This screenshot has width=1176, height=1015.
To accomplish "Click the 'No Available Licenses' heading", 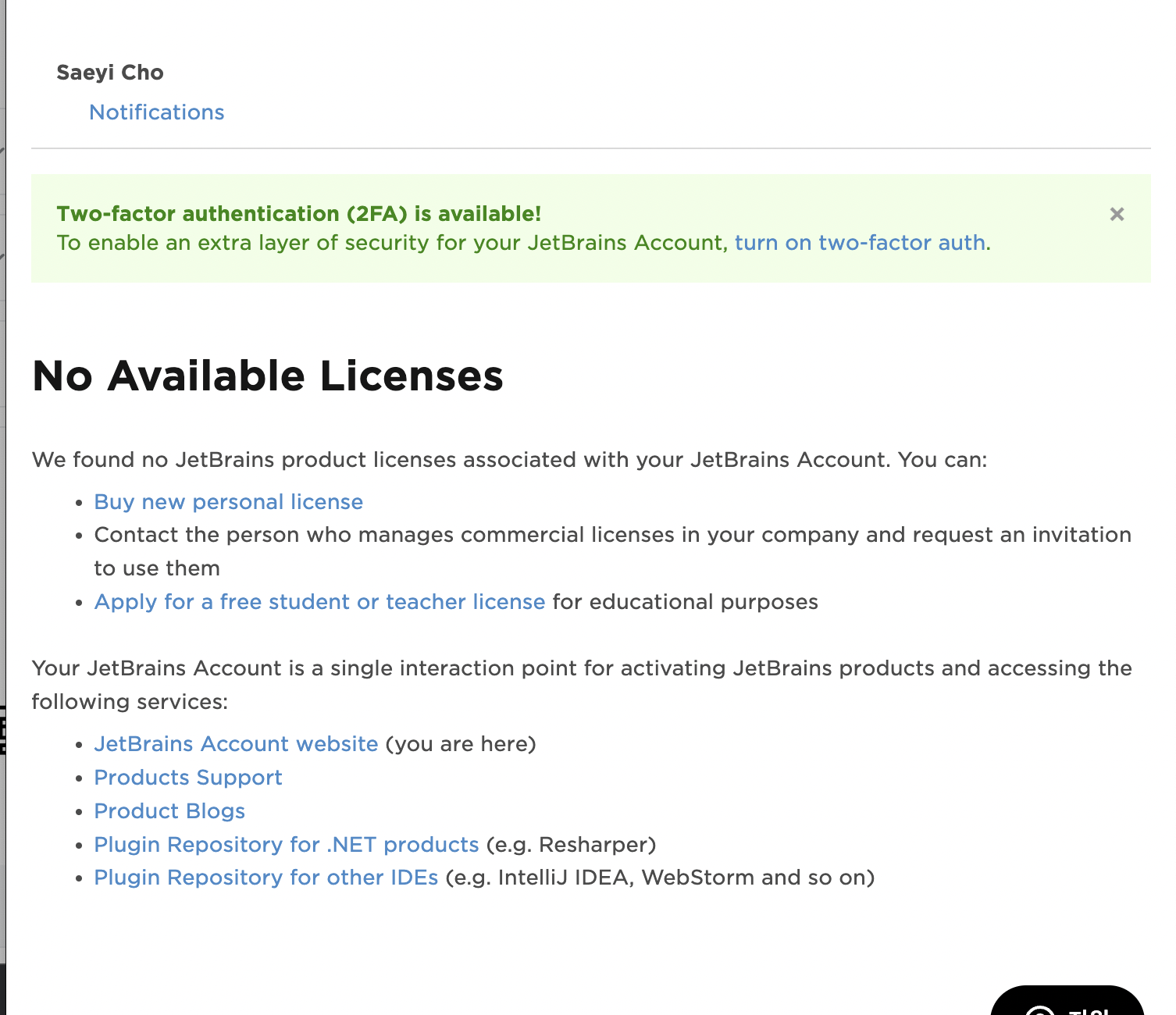I will coord(268,376).
